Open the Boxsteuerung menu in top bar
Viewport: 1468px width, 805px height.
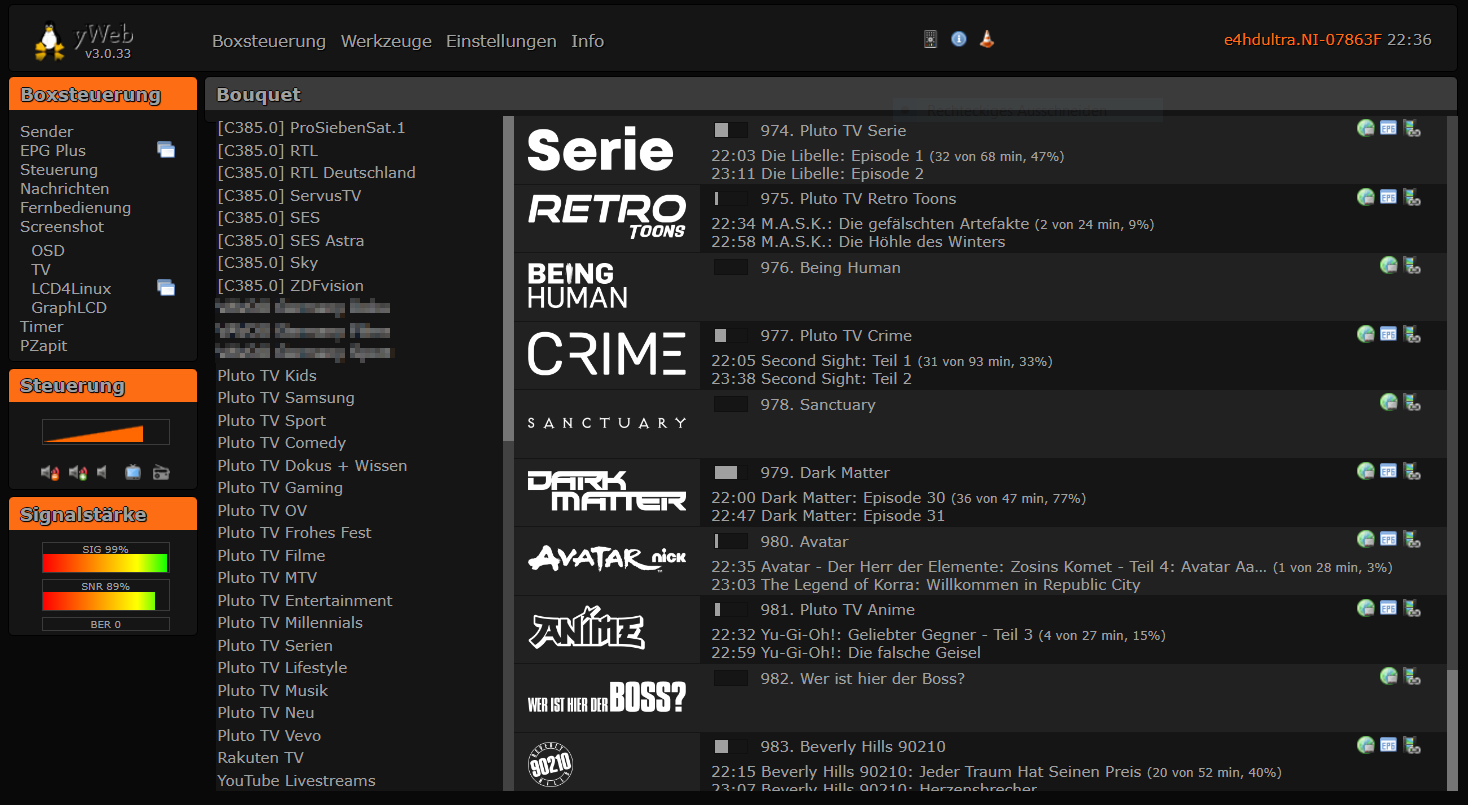[269, 41]
